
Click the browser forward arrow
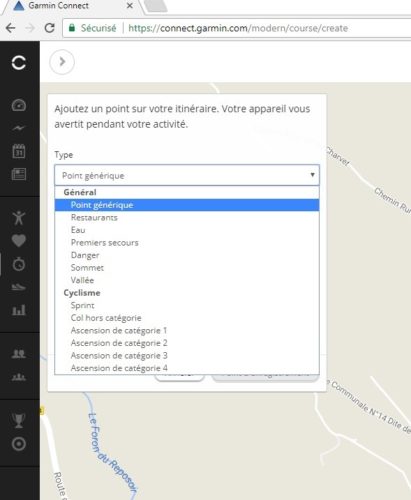[x=30, y=28]
